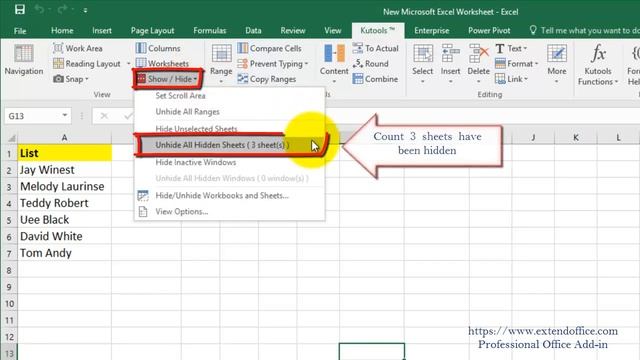Screen dimensions: 640x360
Task: Select cell containing Melody Laurinse
Action: click(x=64, y=187)
